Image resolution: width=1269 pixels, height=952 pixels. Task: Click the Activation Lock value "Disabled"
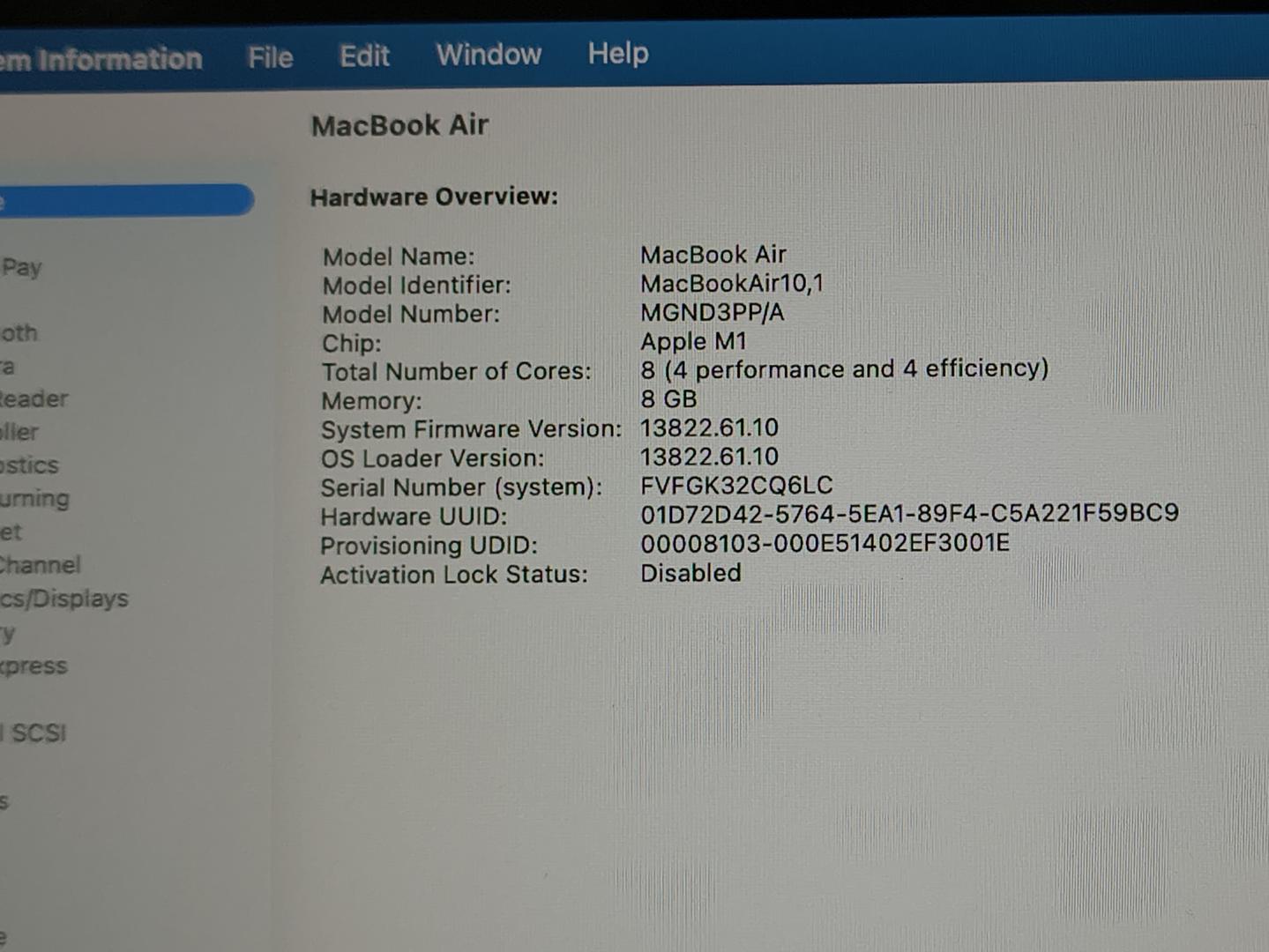pos(690,573)
